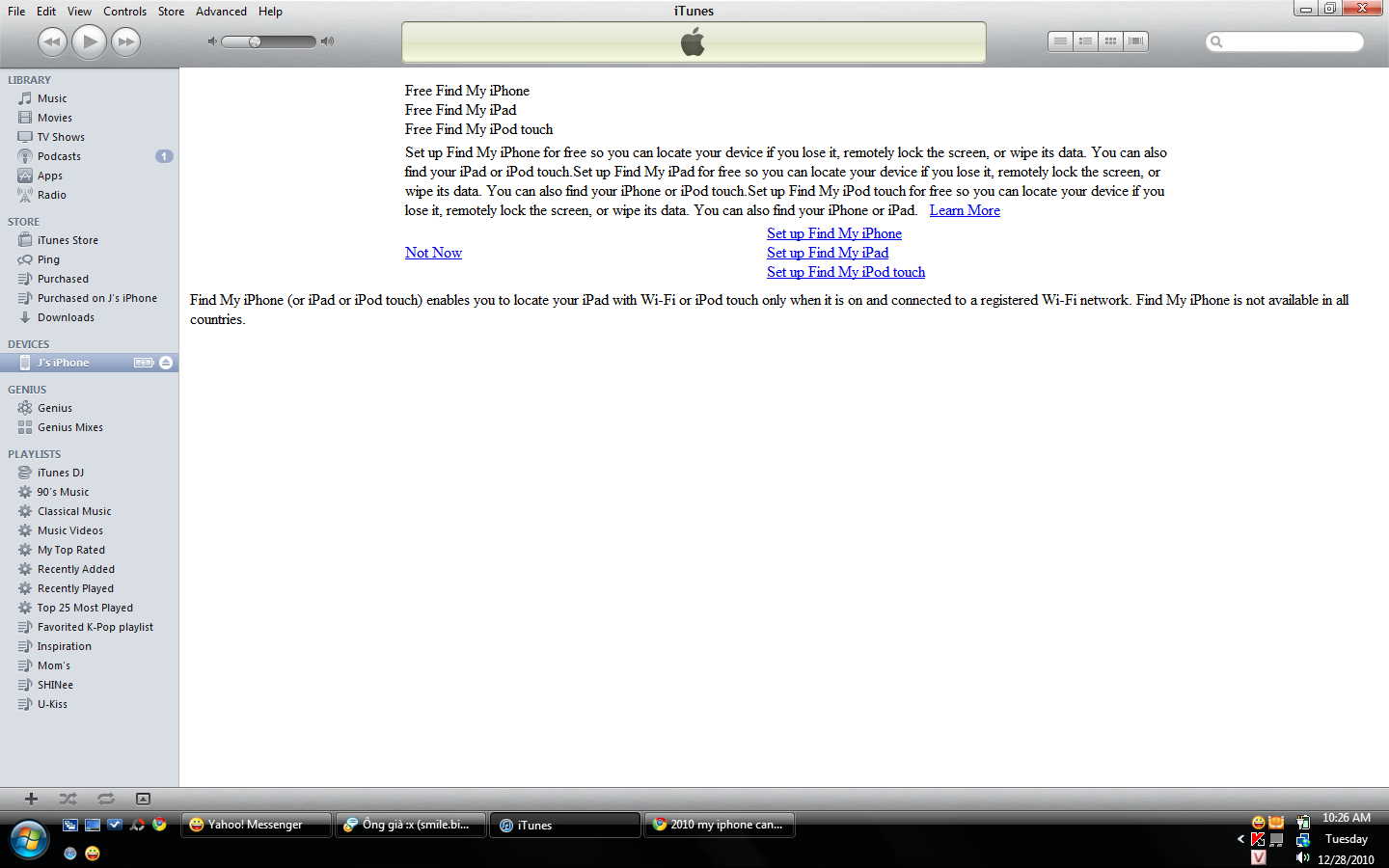Open the Help menu
Image resolution: width=1389 pixels, height=868 pixels.
click(x=270, y=12)
